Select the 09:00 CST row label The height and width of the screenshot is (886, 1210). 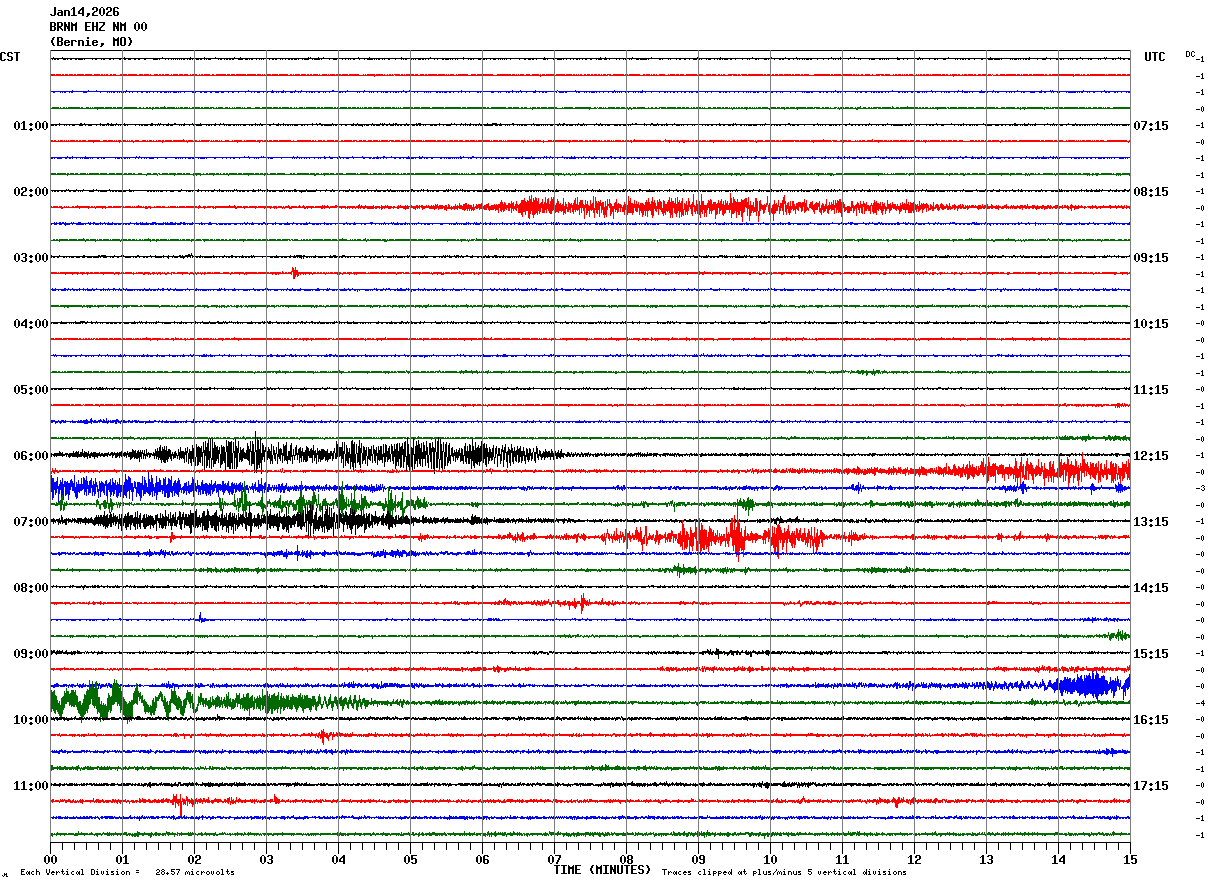[31, 654]
